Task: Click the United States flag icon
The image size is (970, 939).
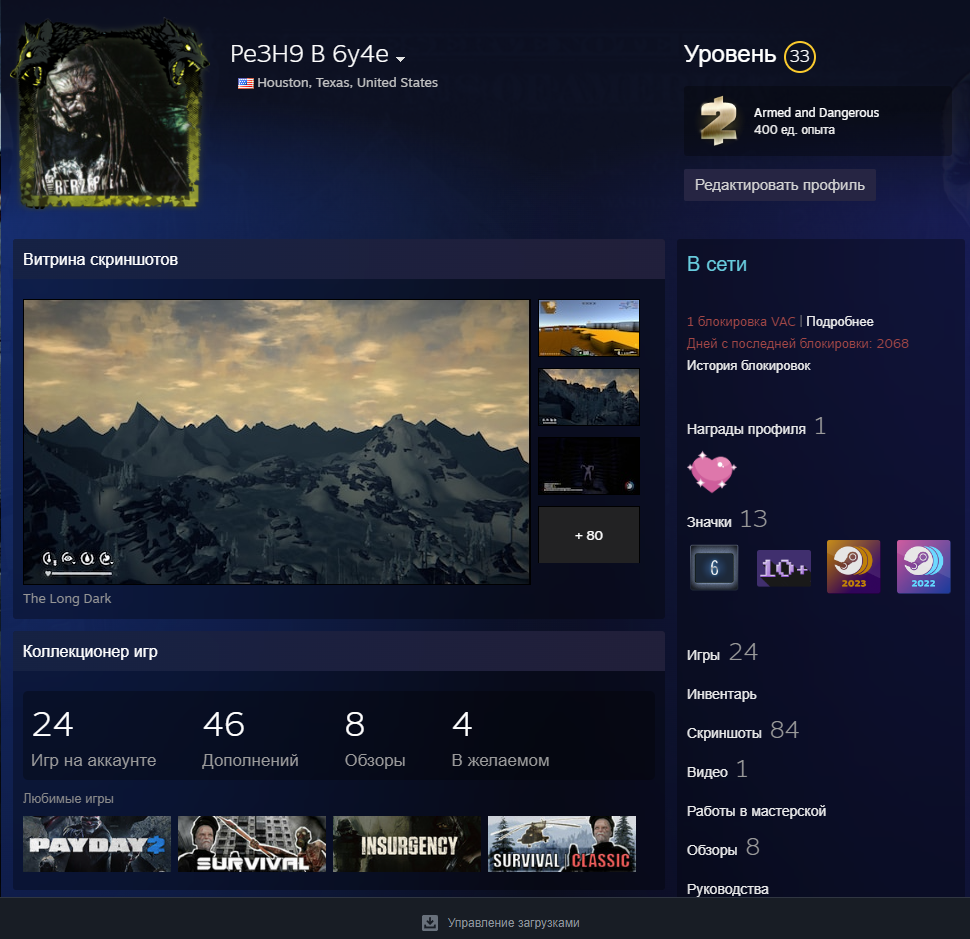Action: (x=246, y=84)
